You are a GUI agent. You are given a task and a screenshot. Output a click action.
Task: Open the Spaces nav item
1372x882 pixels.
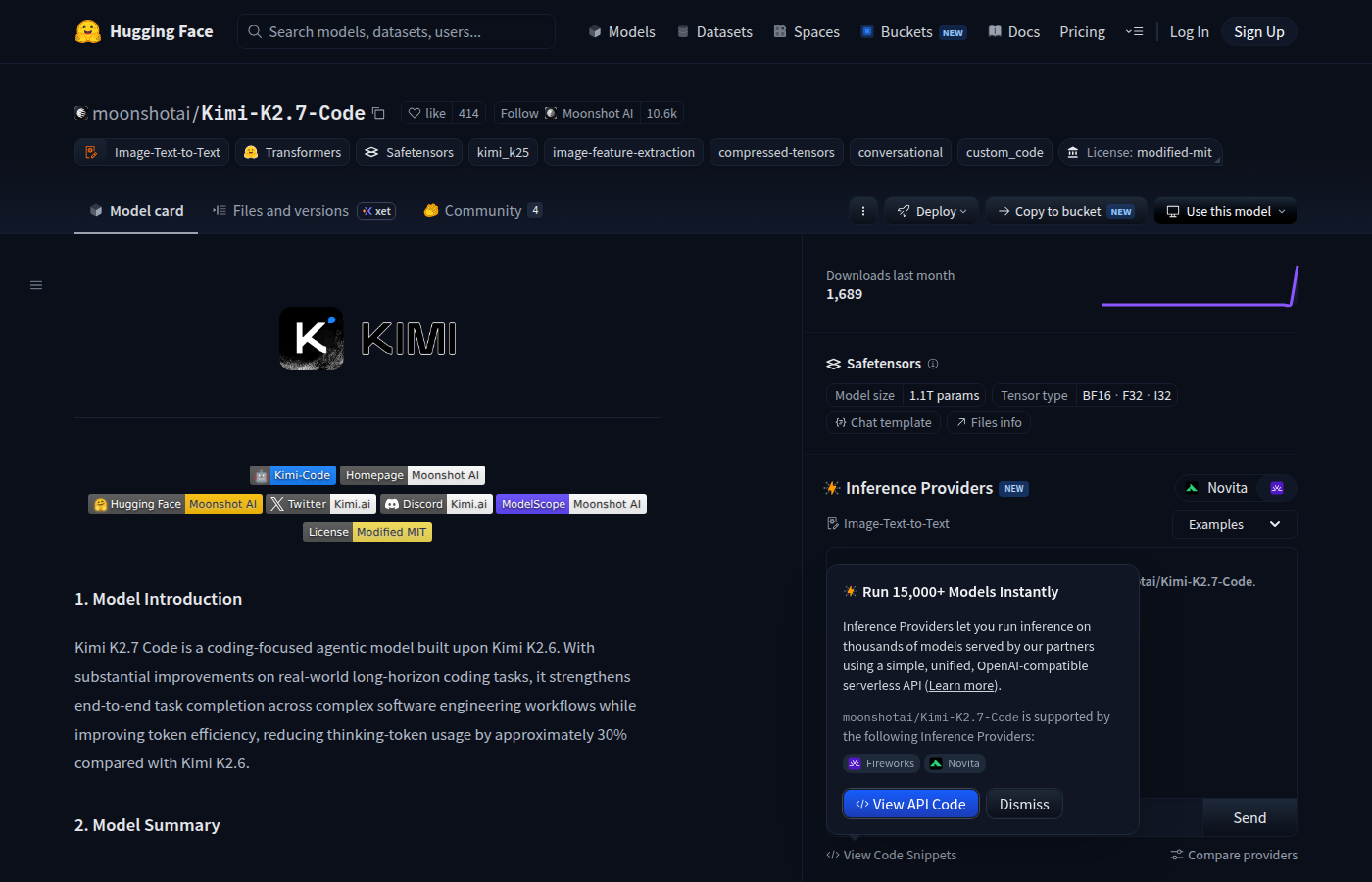point(807,31)
